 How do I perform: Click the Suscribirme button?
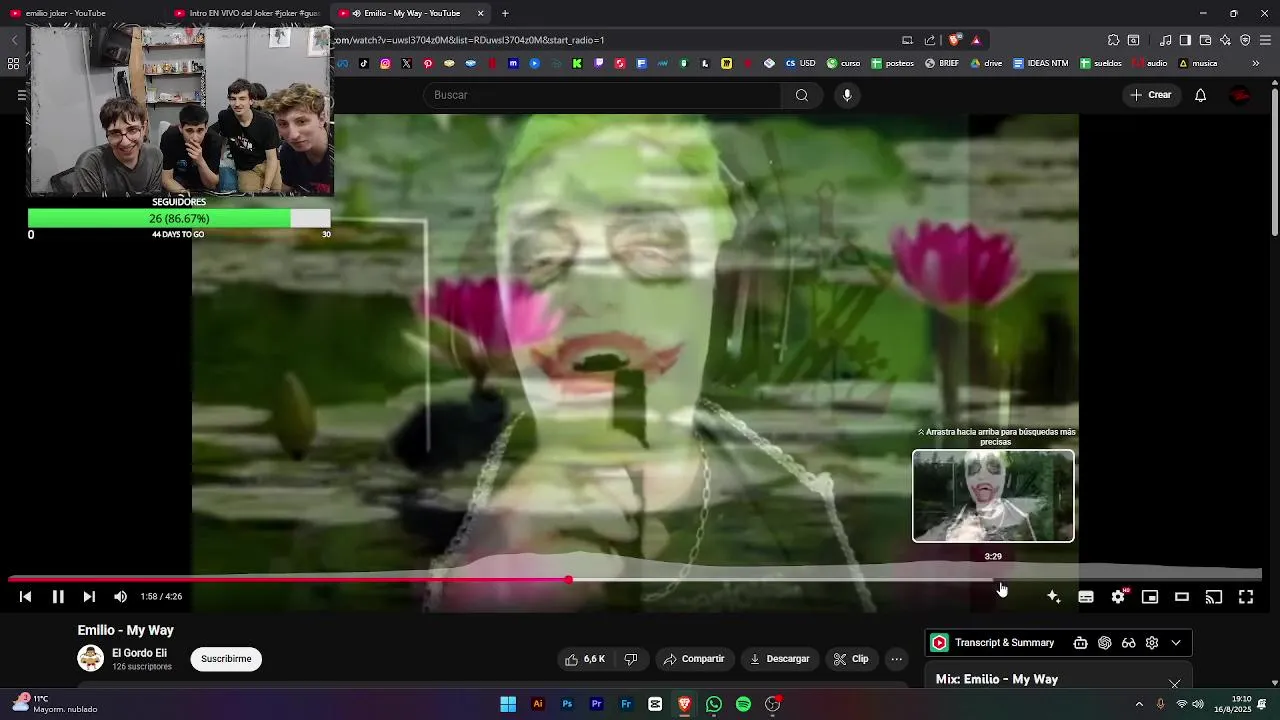(226, 659)
